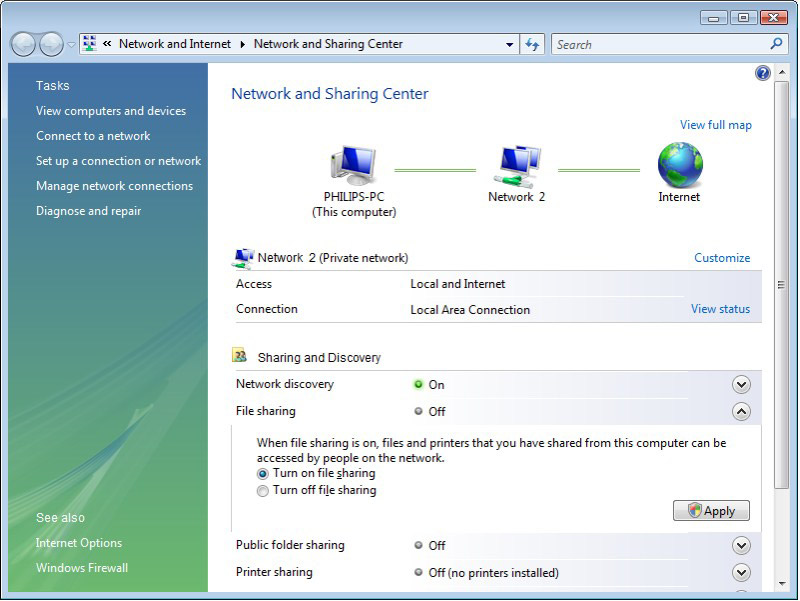Click the Apply button
The height and width of the screenshot is (601, 800).
pyautogui.click(x=711, y=511)
